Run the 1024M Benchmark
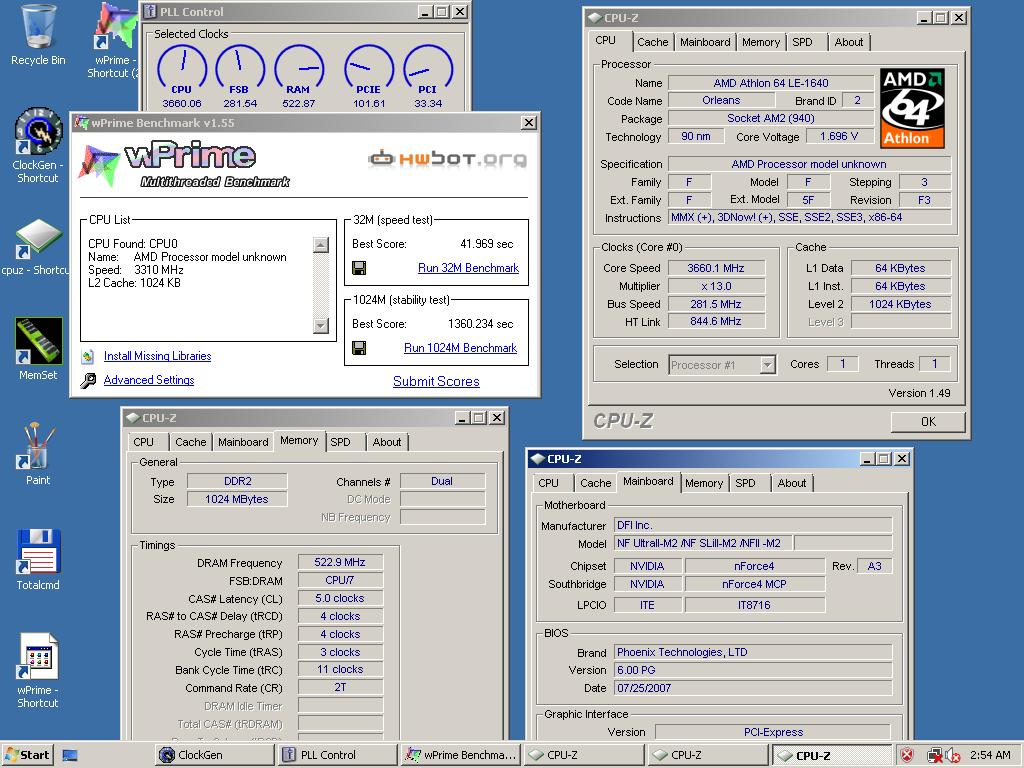This screenshot has height=768, width=1024. [x=460, y=348]
